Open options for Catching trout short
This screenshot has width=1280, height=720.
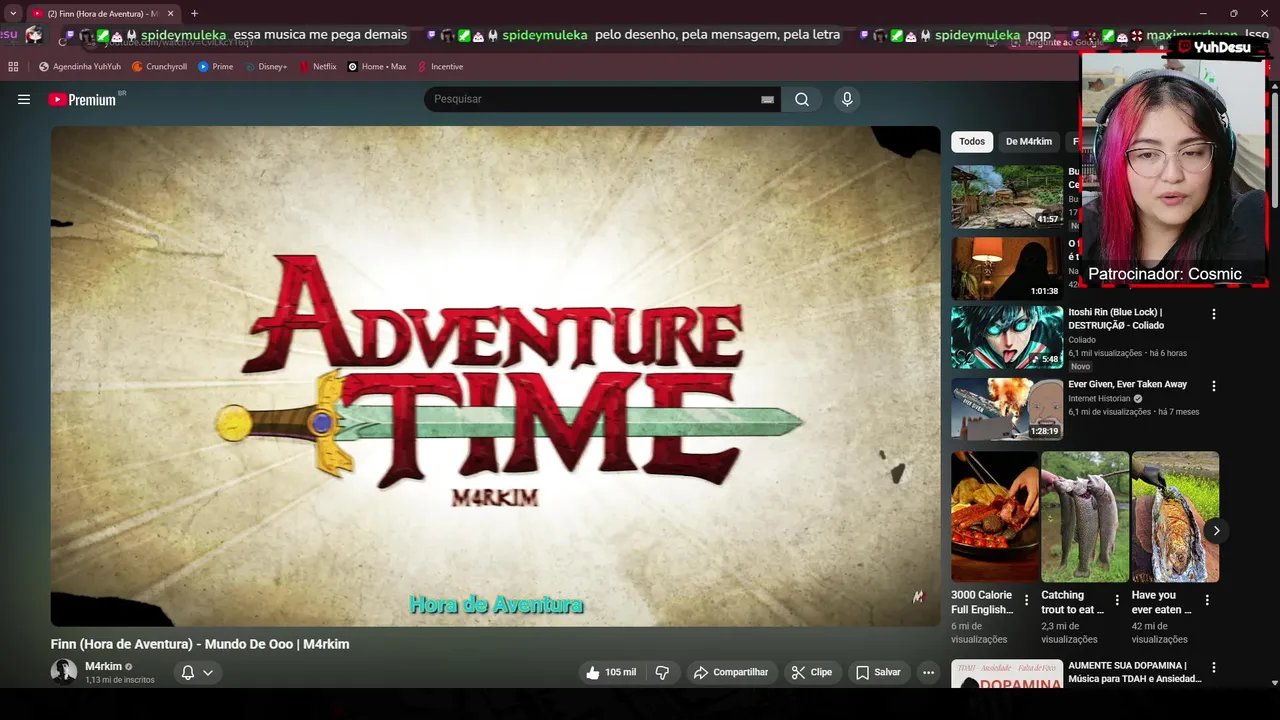tap(1117, 600)
